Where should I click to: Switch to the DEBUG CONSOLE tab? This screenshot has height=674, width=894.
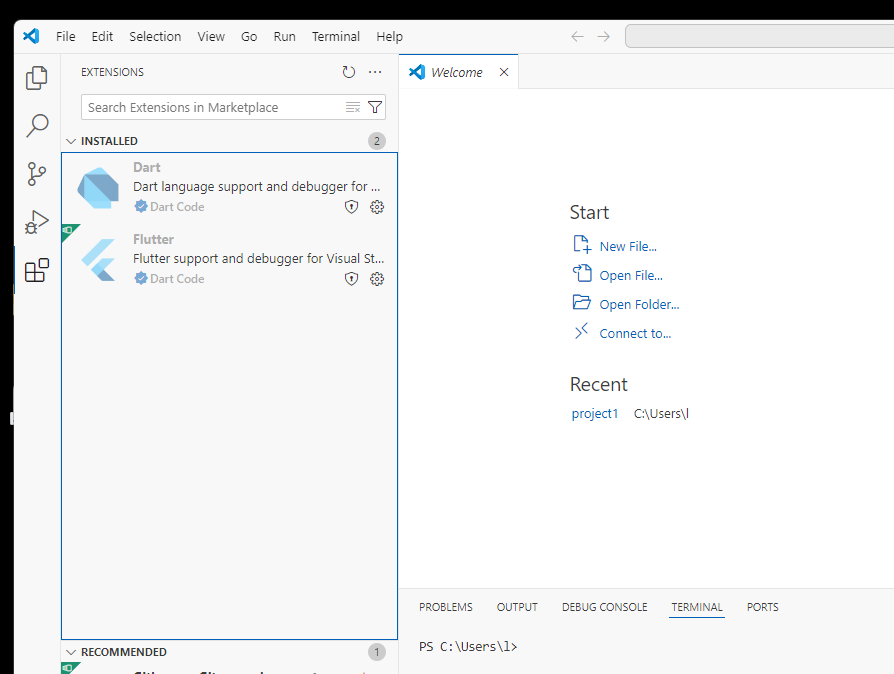[x=604, y=607]
